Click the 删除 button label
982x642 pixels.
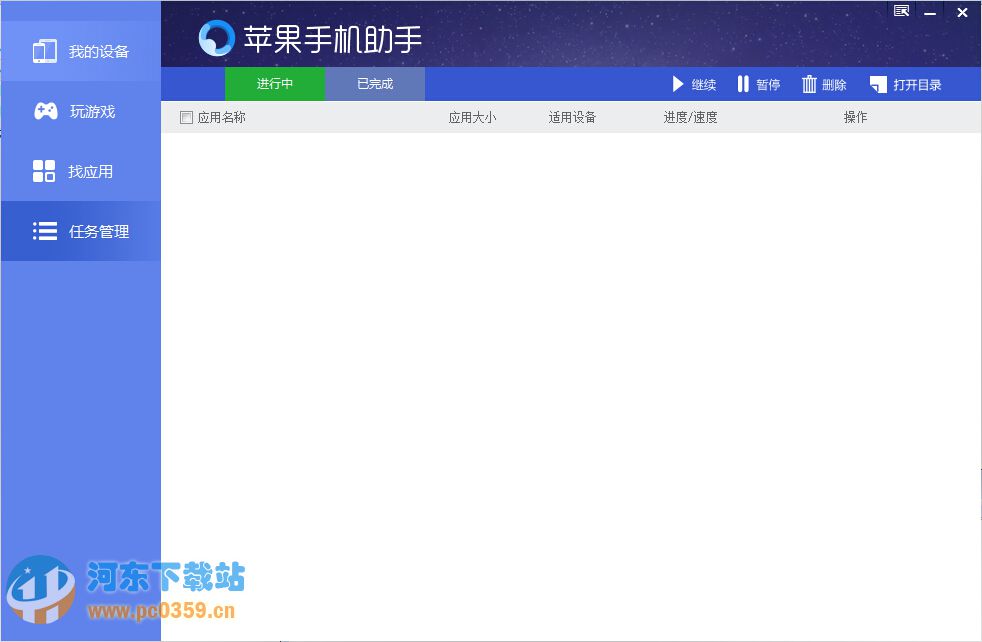(832, 85)
